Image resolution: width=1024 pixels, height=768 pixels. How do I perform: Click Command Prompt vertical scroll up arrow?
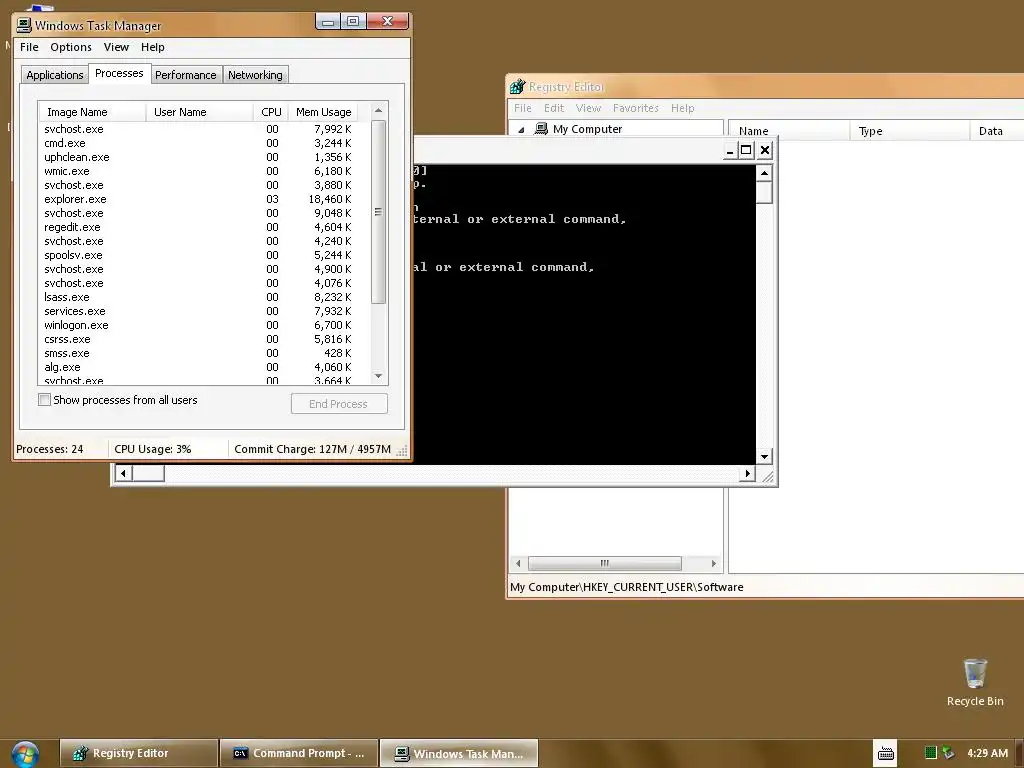coord(764,173)
